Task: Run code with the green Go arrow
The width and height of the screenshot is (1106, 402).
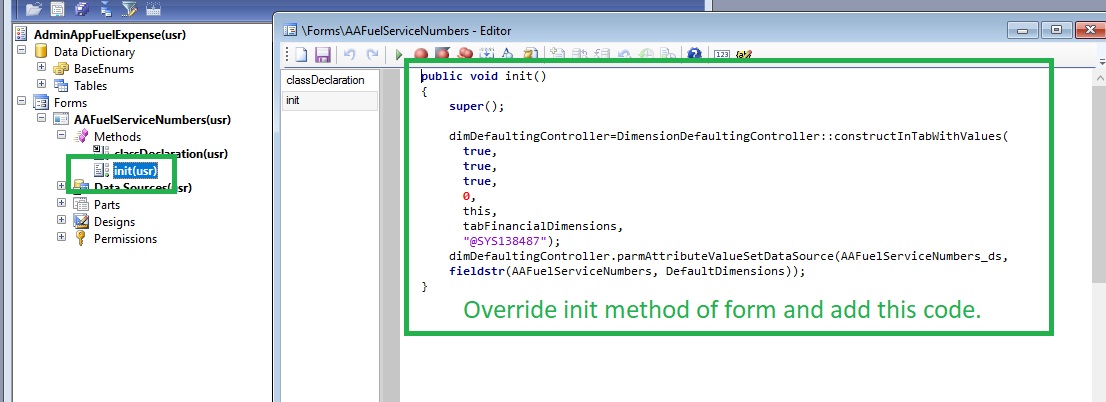Action: coord(399,55)
